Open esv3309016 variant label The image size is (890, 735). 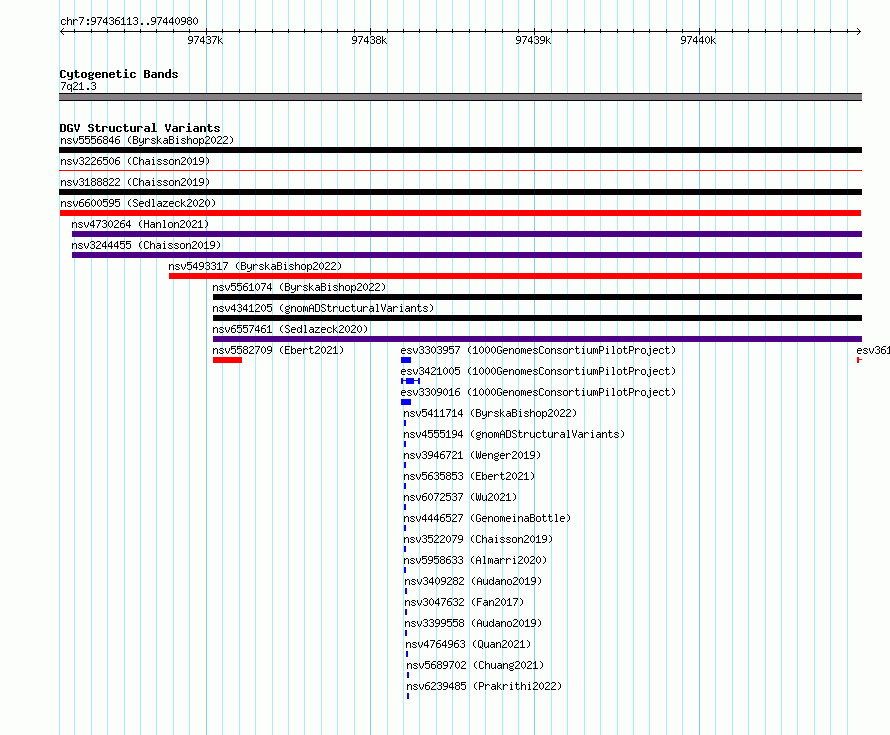(538, 392)
